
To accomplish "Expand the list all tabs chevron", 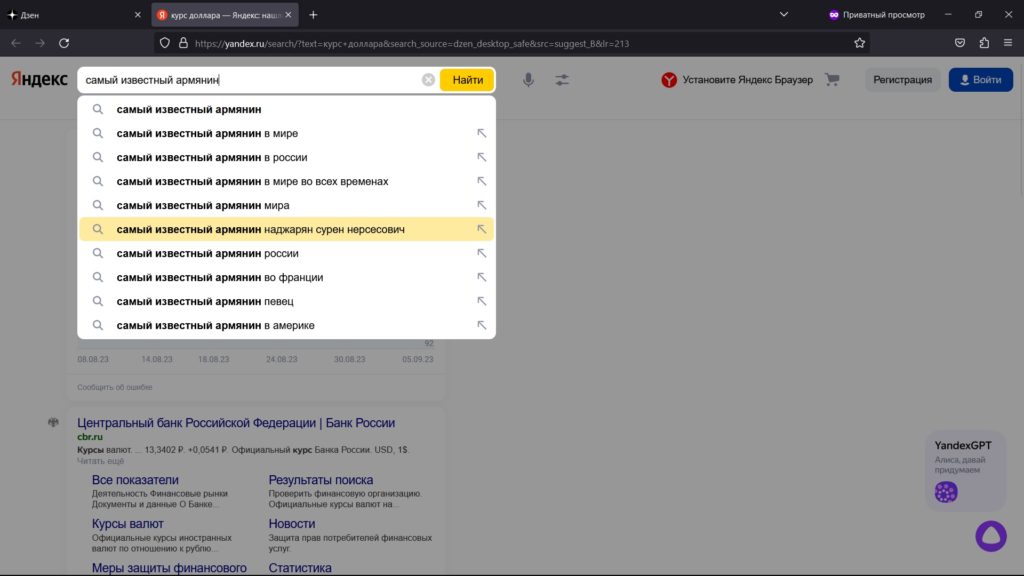I will 784,14.
